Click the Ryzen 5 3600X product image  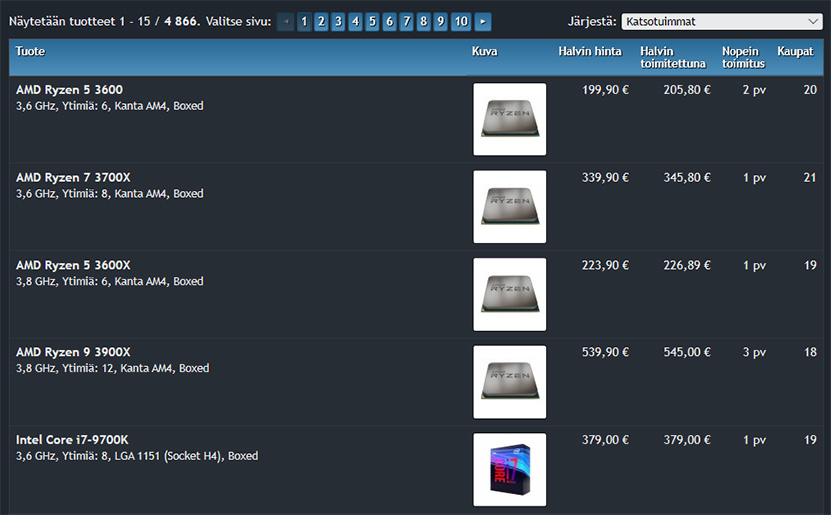[509, 294]
